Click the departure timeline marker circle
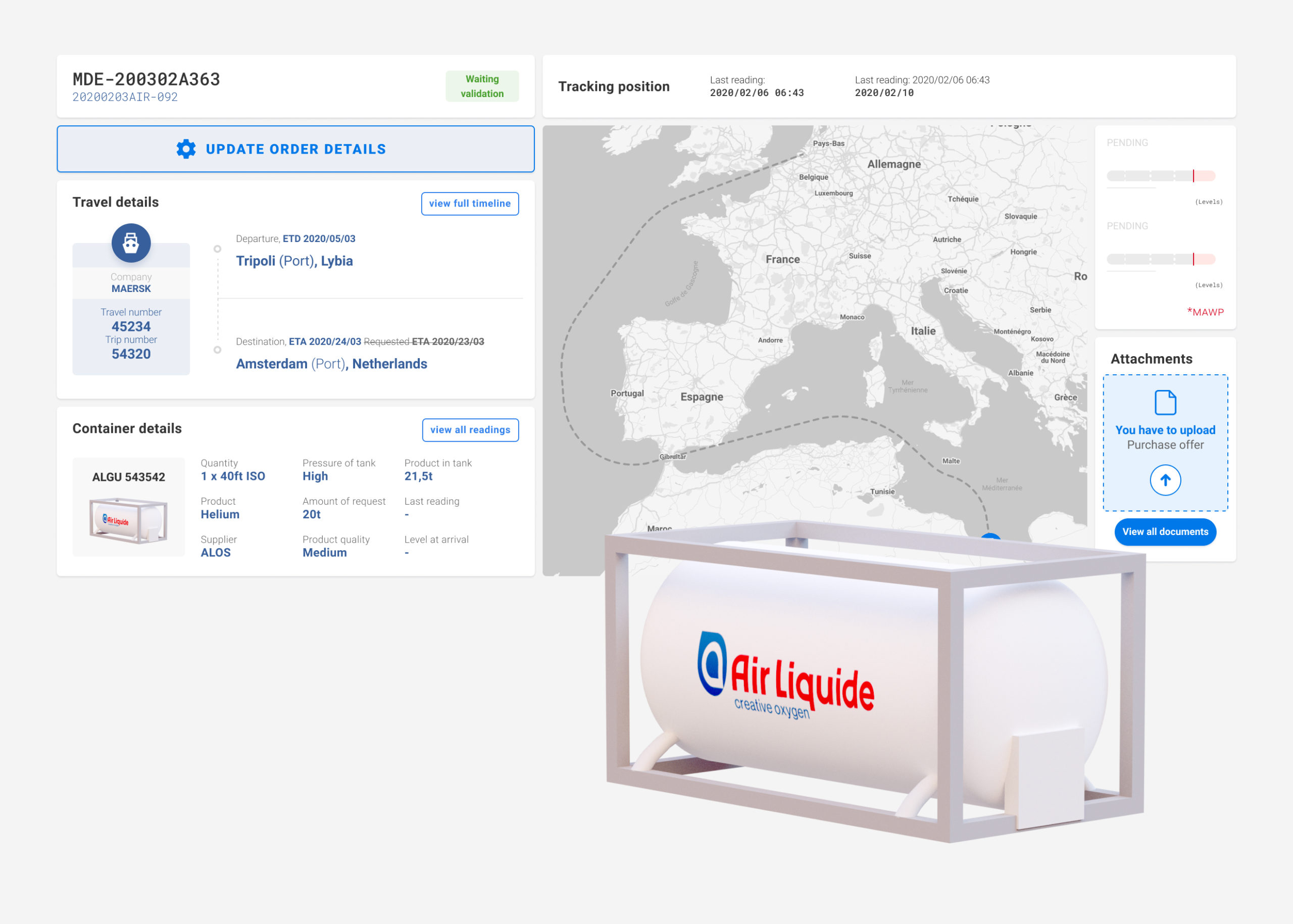The height and width of the screenshot is (924, 1293). tap(217, 249)
